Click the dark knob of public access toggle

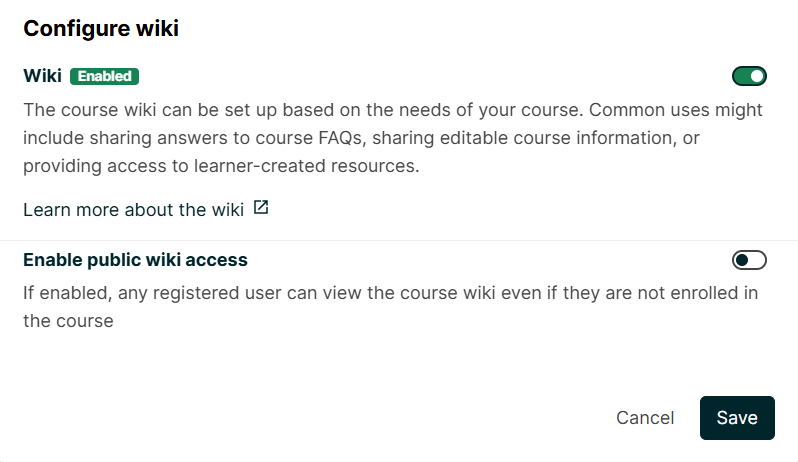pos(742,261)
